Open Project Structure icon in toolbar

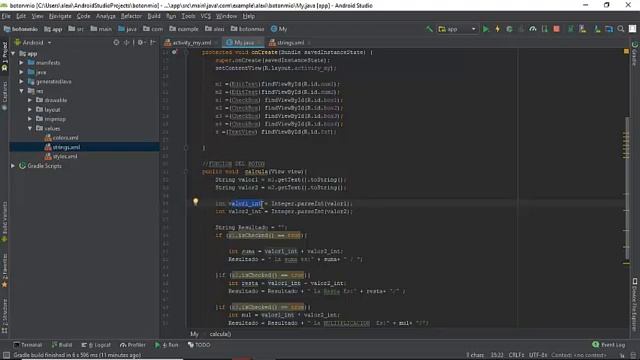pyautogui.click(x=609, y=29)
